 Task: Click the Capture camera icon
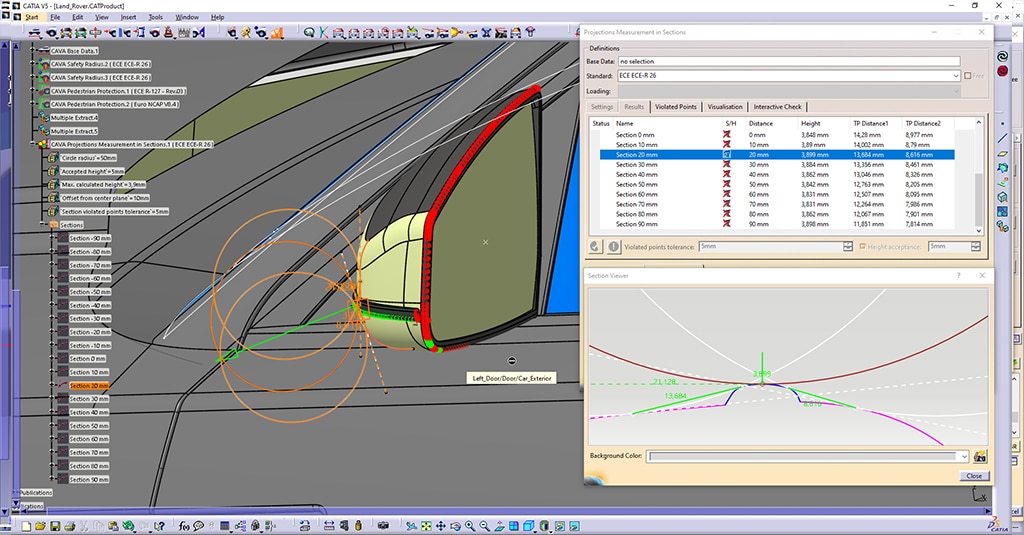click(383, 526)
